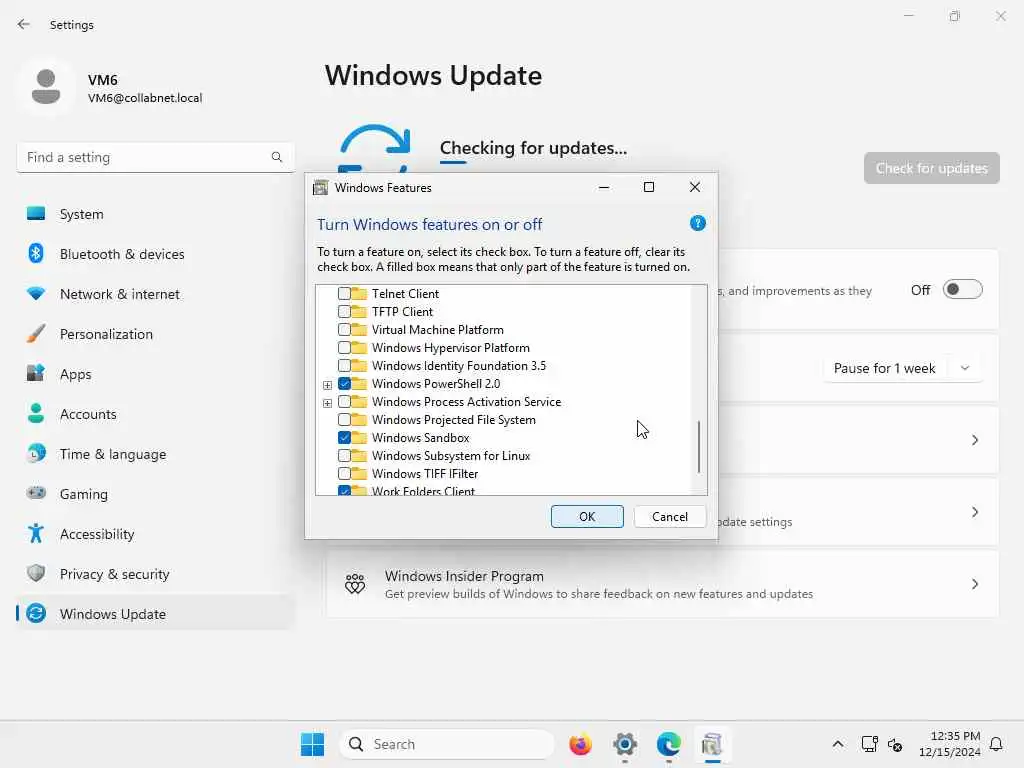The width and height of the screenshot is (1024, 768).
Task: Click the Check for updates button
Action: coord(931,168)
